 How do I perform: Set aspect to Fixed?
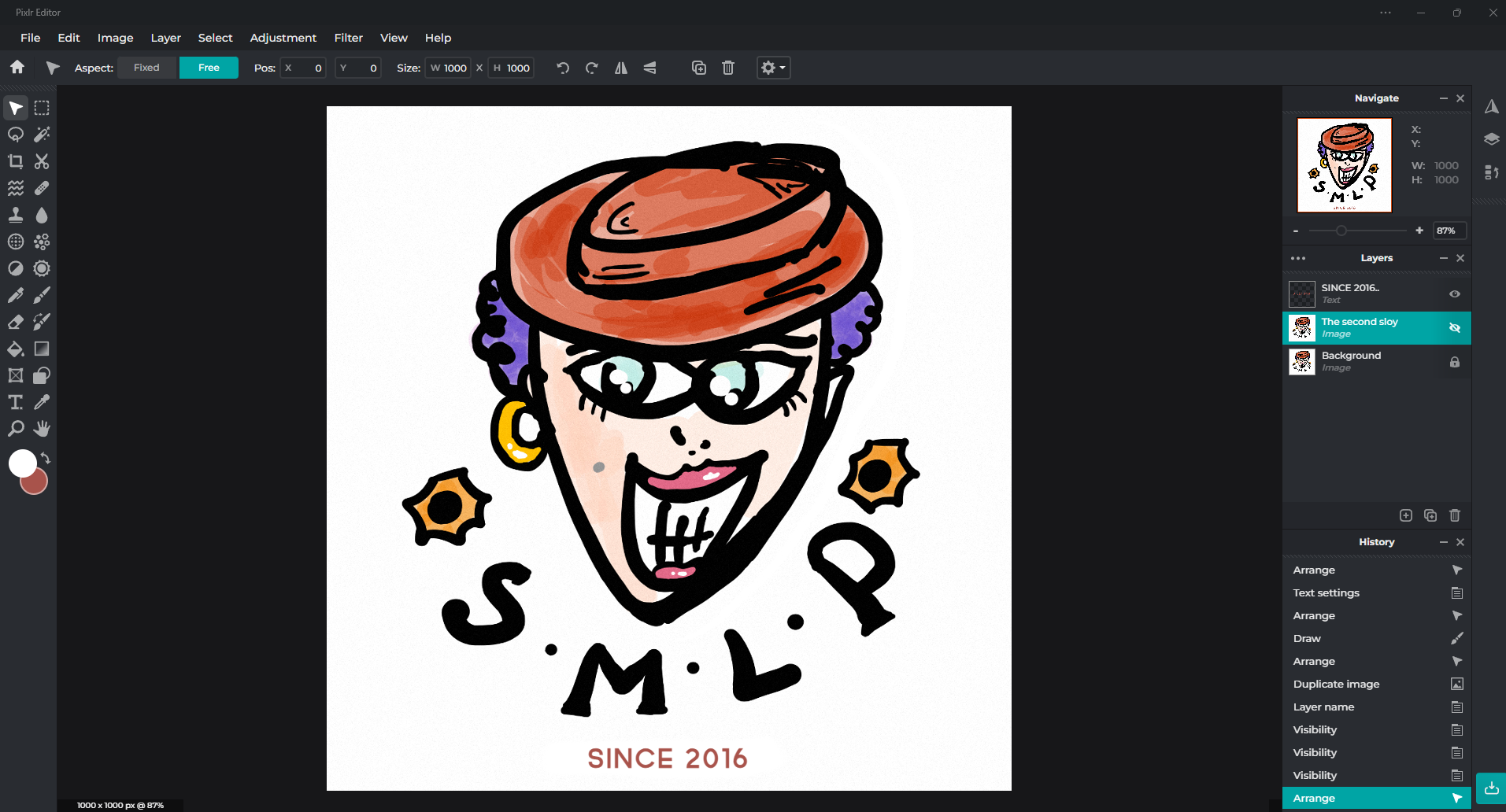[146, 68]
